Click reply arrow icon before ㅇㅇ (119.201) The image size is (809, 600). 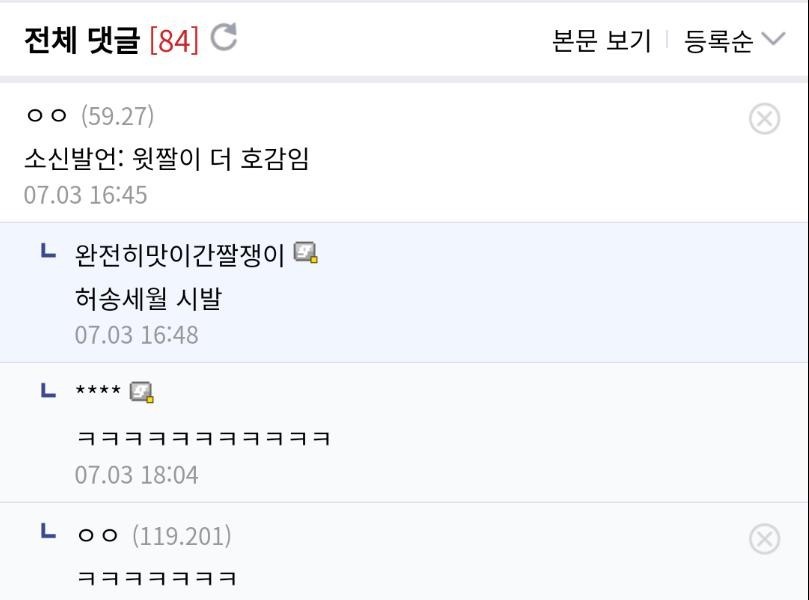(48, 533)
